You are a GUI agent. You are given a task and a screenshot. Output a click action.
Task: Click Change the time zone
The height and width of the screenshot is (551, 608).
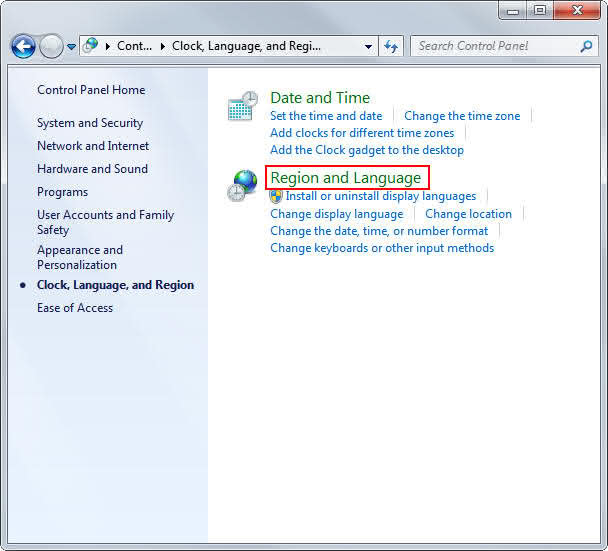click(462, 116)
